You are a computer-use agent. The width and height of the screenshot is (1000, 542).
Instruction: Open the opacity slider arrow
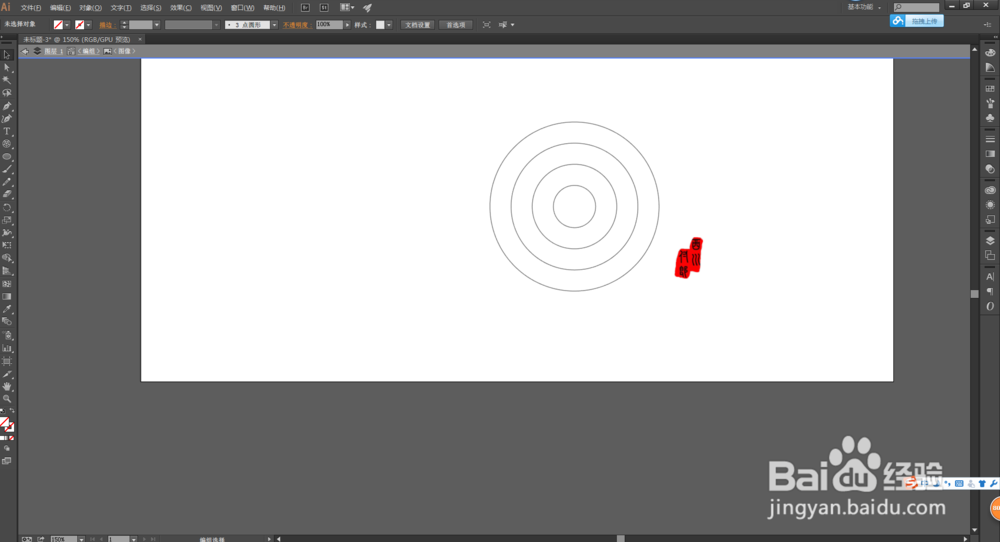(347, 25)
